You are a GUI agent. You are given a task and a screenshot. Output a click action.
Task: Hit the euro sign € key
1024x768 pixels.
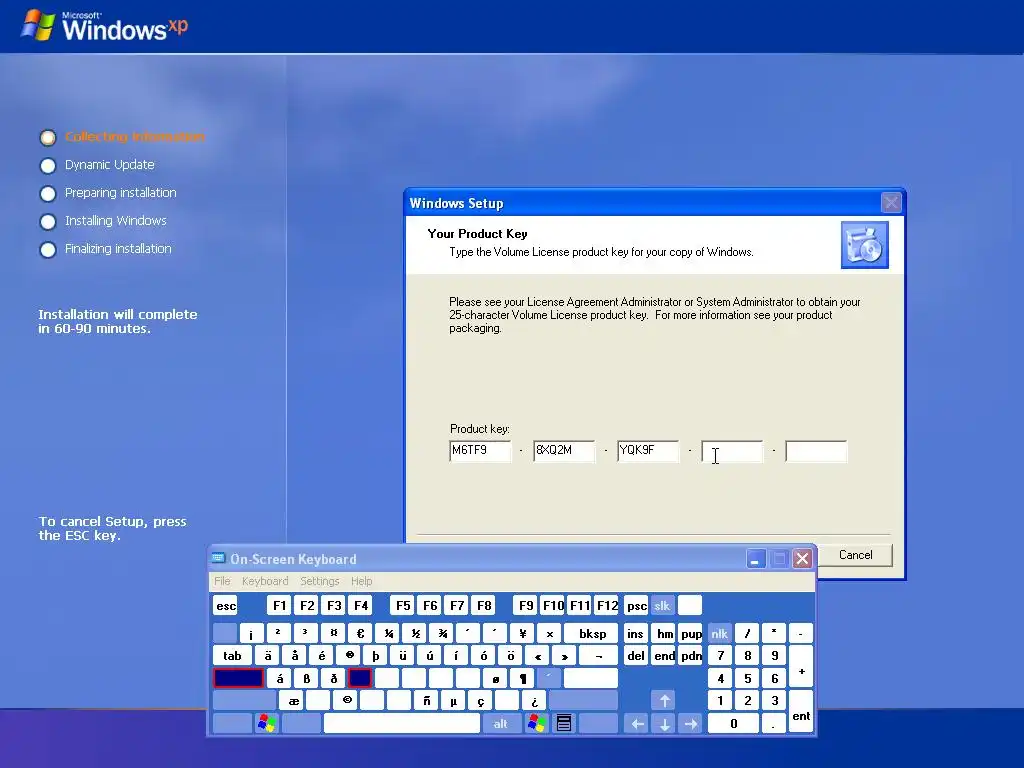click(x=360, y=633)
